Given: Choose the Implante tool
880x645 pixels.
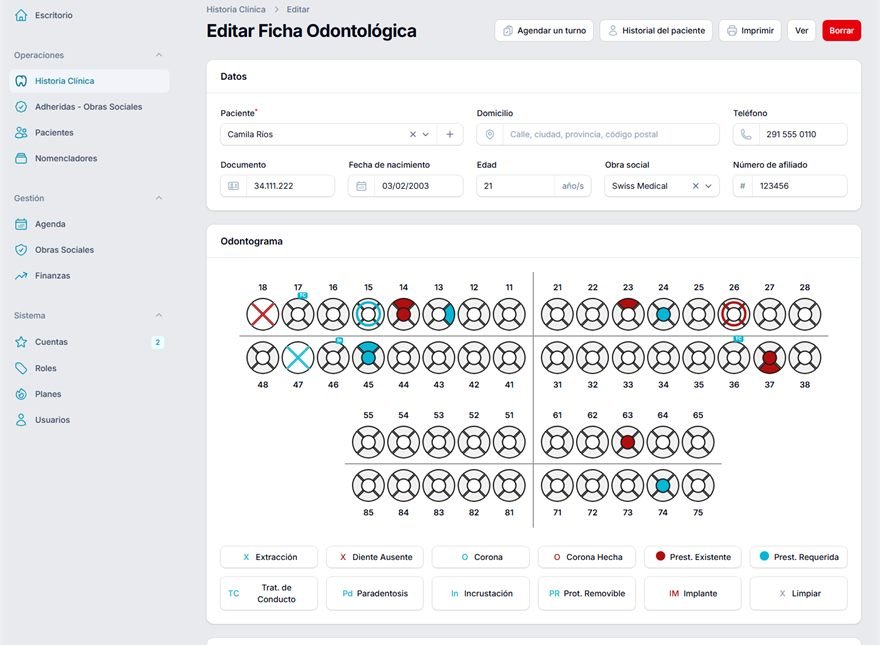Looking at the screenshot, I should point(693,593).
